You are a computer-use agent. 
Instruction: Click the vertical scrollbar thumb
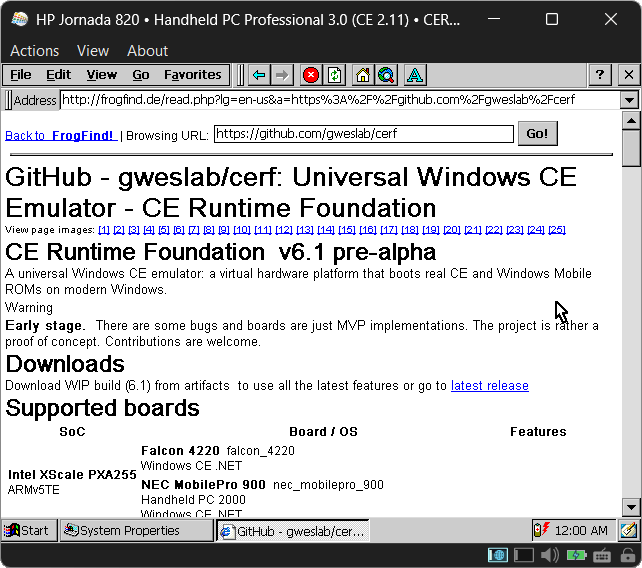[x=631, y=148]
